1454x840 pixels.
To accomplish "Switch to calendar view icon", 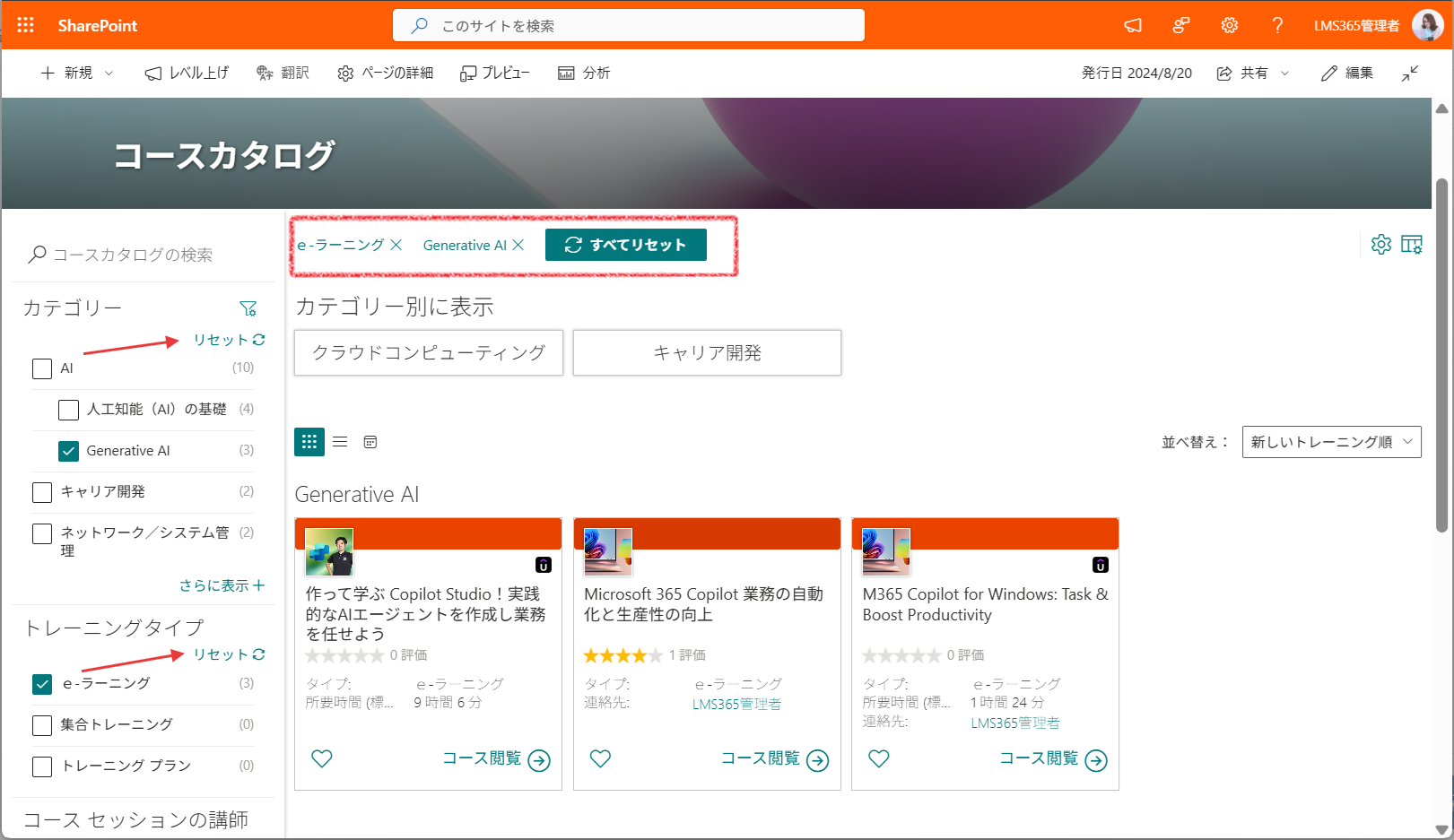I will coord(370,442).
